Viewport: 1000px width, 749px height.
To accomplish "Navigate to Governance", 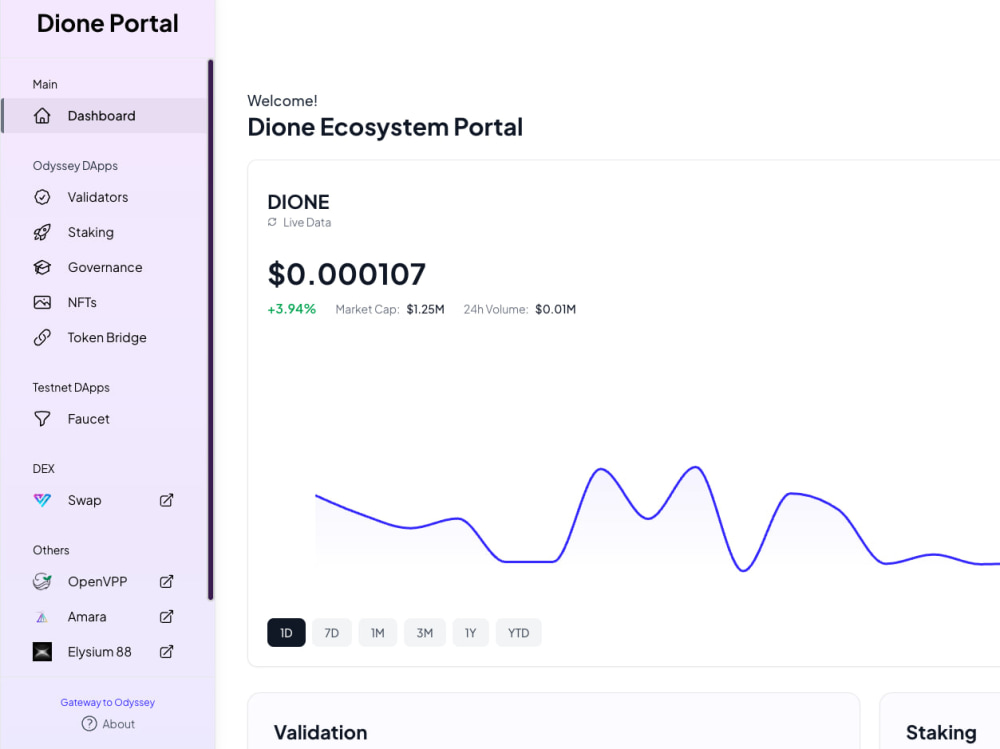I will click(x=105, y=267).
